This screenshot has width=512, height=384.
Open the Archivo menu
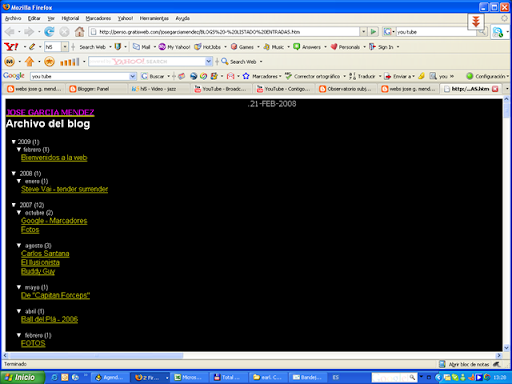[13, 18]
